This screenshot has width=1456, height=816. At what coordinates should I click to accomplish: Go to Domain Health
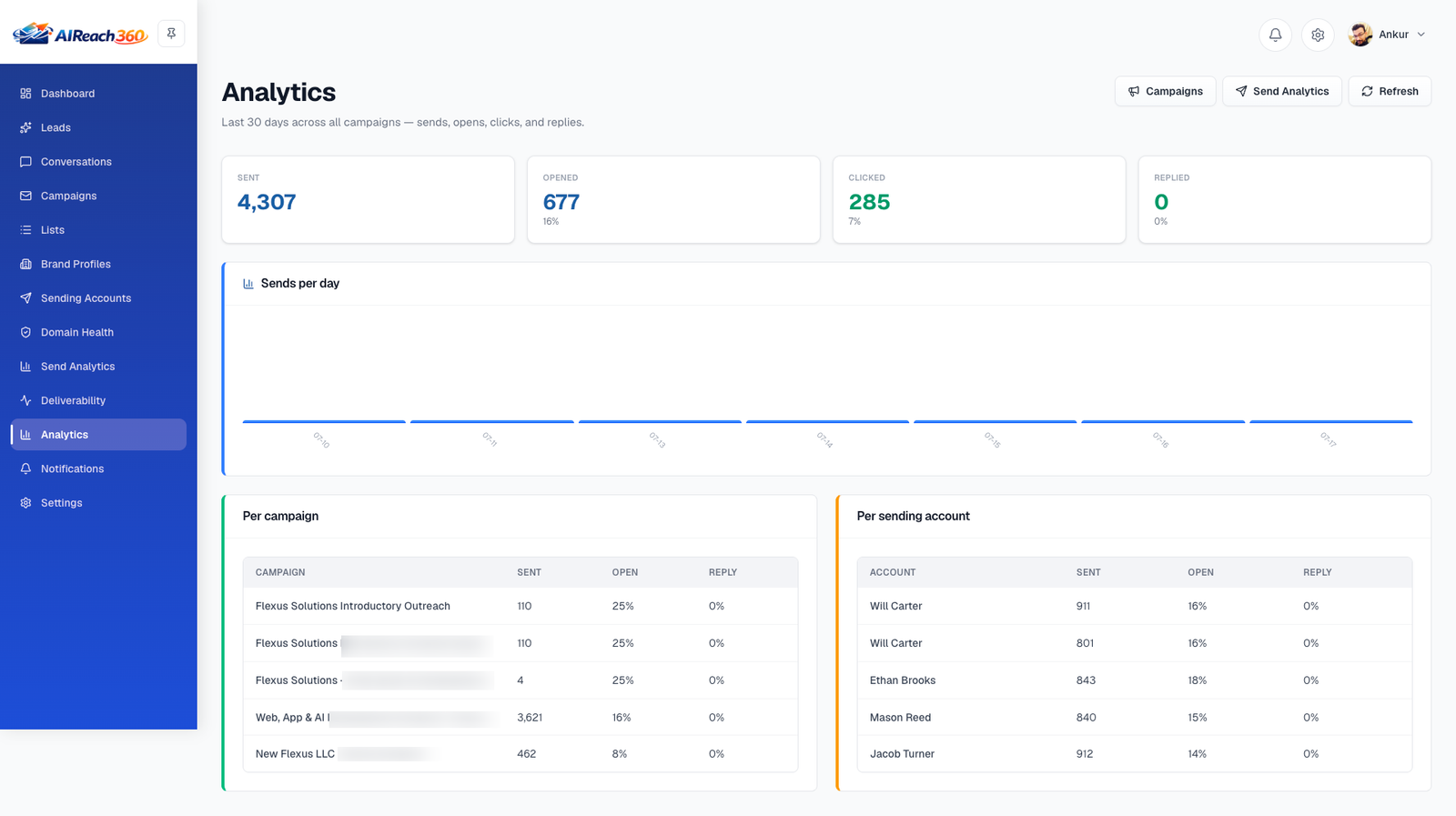98,332
